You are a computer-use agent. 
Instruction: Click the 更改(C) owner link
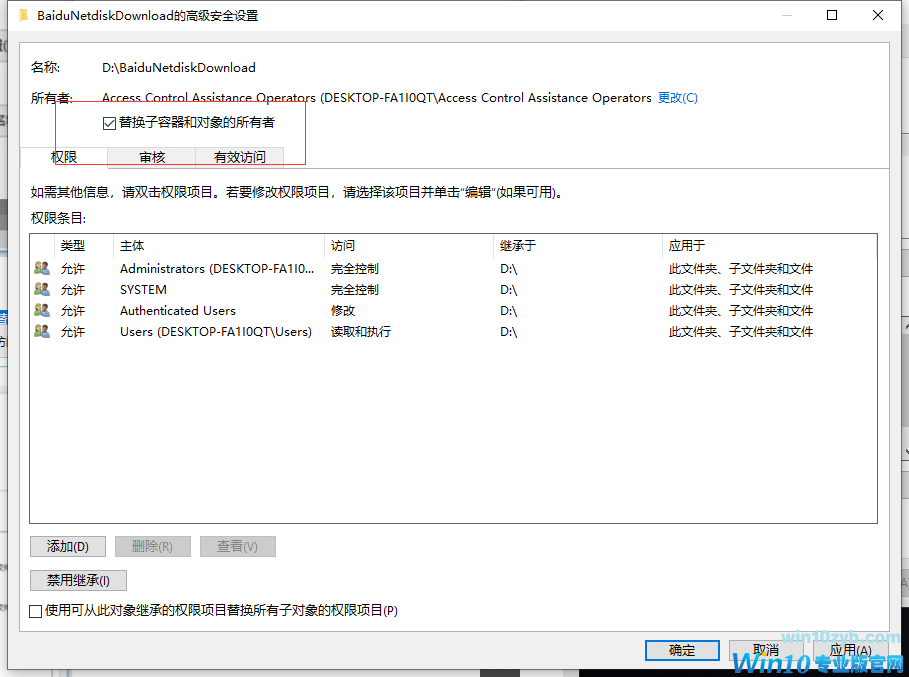[x=677, y=98]
